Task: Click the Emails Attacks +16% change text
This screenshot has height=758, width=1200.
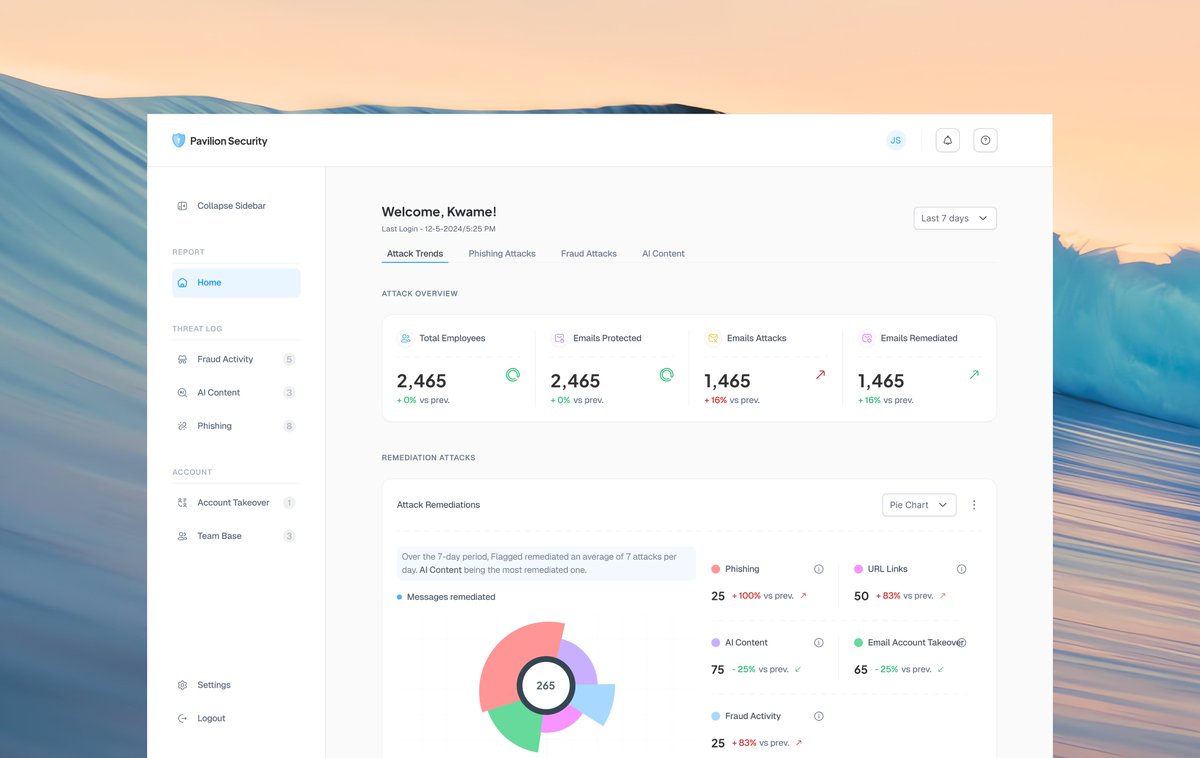Action: click(x=732, y=400)
